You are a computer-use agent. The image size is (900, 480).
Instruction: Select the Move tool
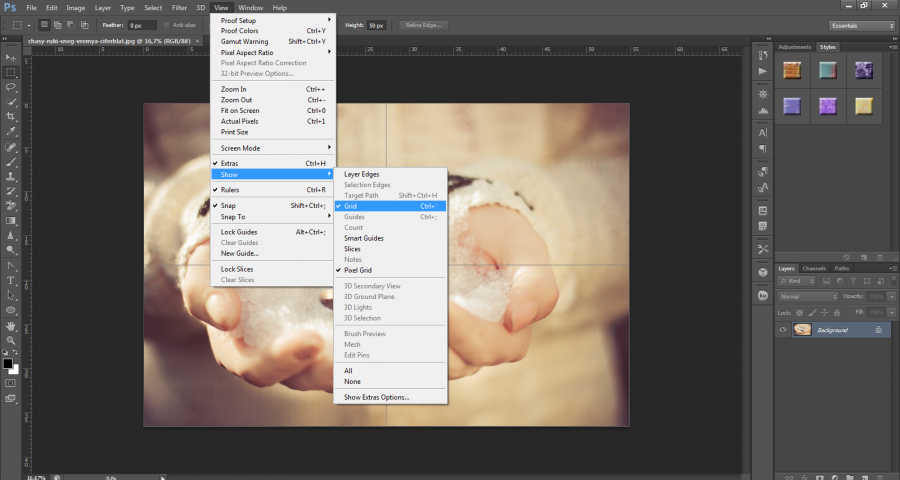pyautogui.click(x=11, y=58)
